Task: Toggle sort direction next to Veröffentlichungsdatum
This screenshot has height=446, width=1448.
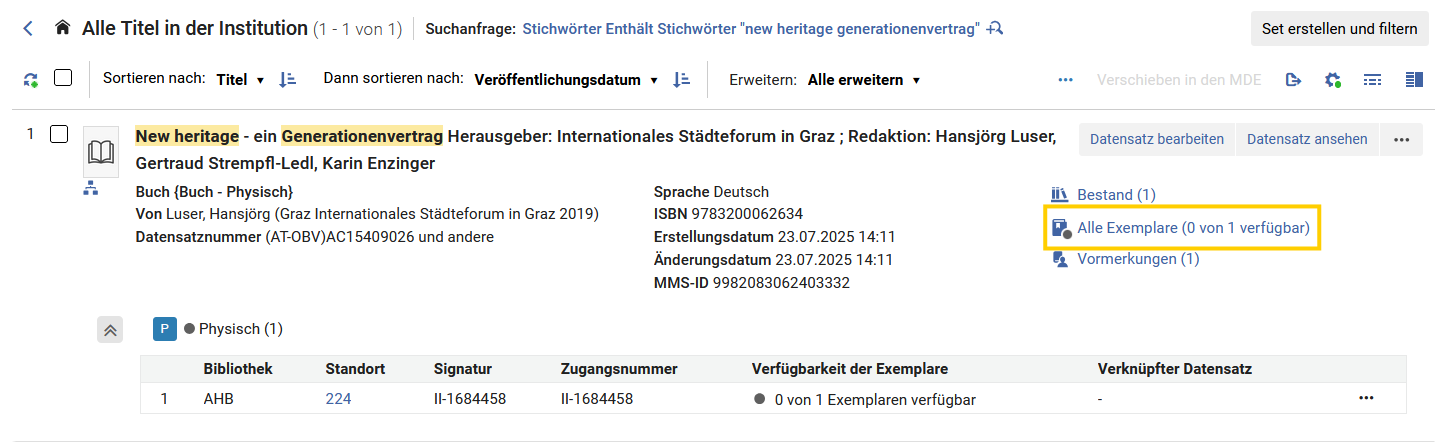Action: 682,80
